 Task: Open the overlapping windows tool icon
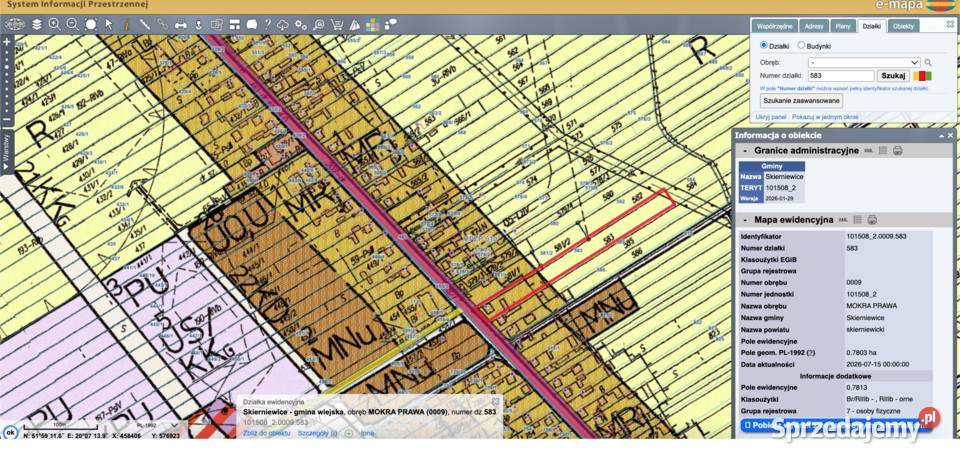[216, 24]
